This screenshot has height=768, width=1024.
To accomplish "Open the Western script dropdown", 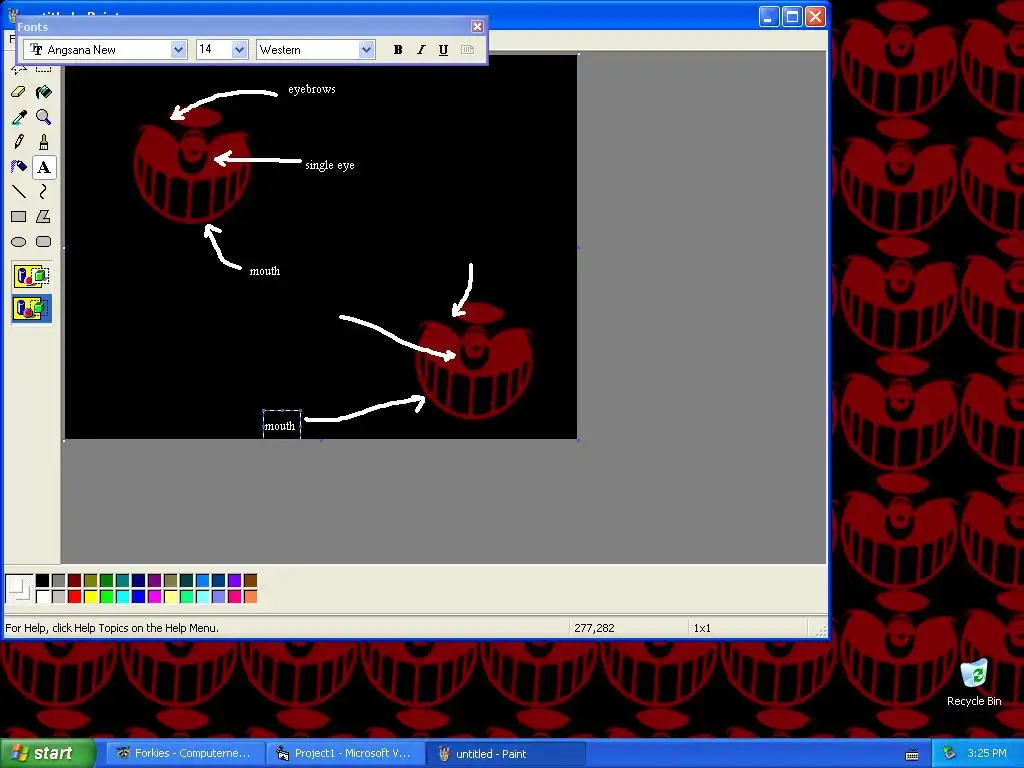I will 366,50.
